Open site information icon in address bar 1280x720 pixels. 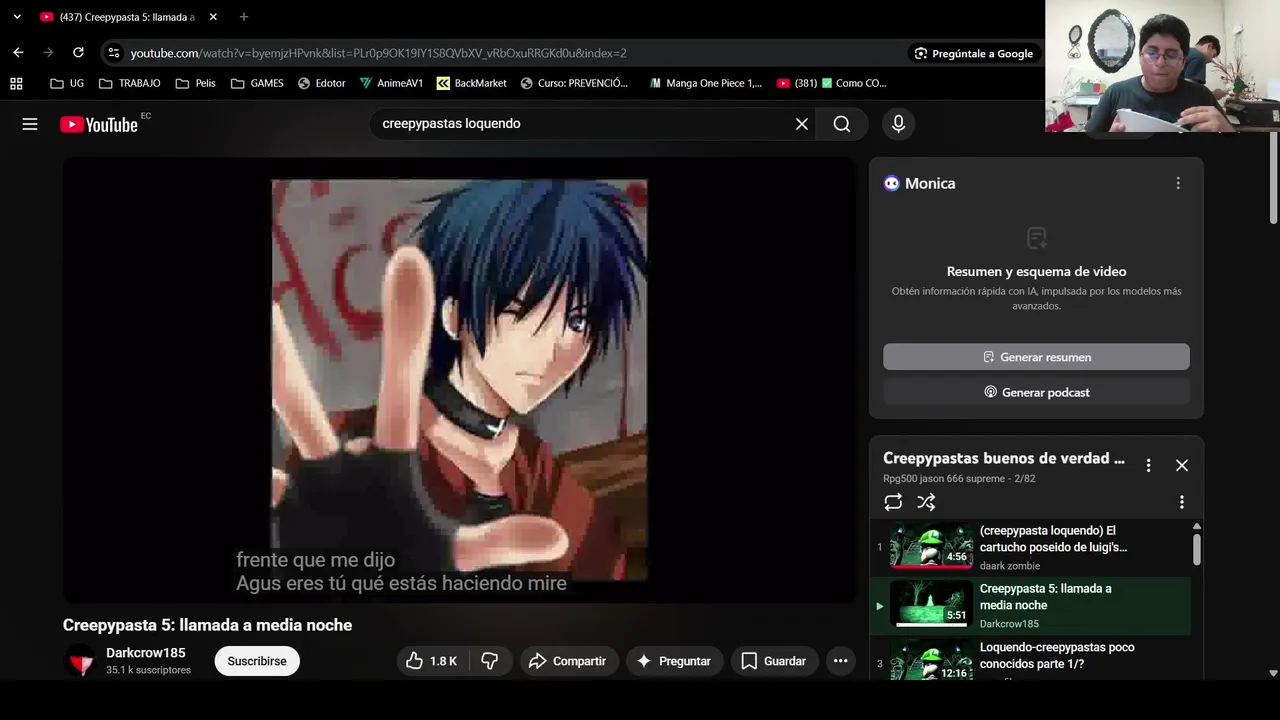coord(114,53)
